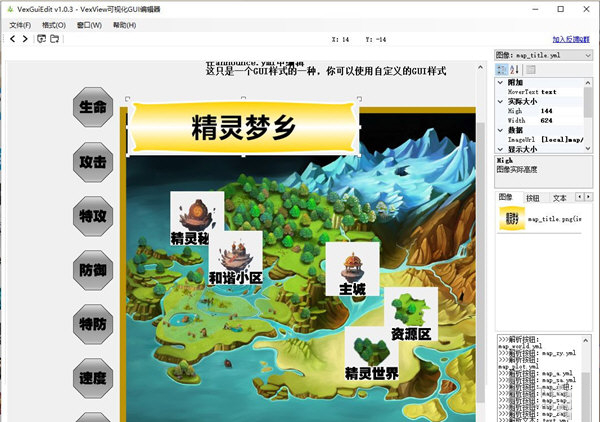
Task: Click the forward arrow in toolbar
Action: coord(25,39)
